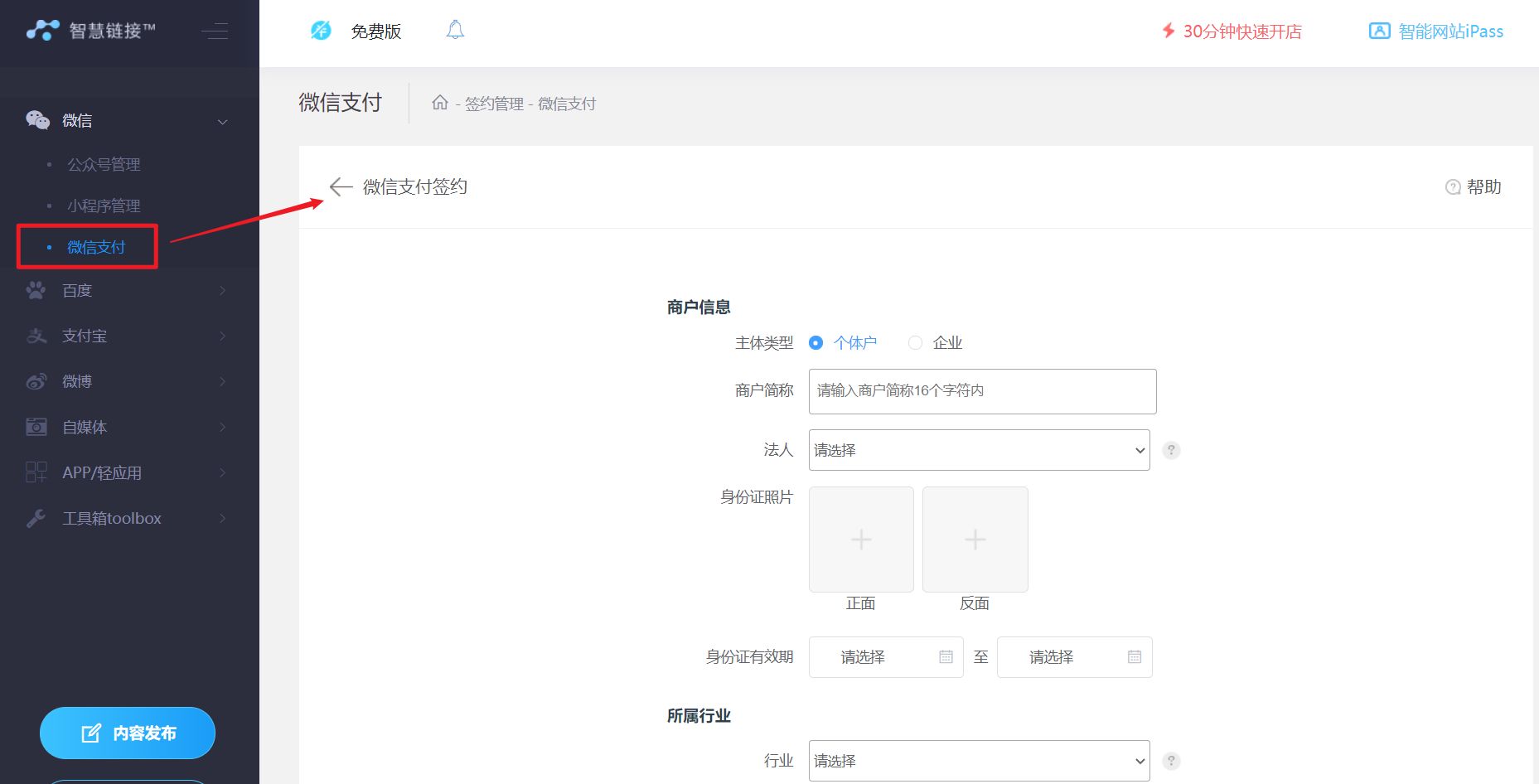Viewport: 1539px width, 784px height.
Task: Click the lightning icon beside 30分钟快速开店
Action: 1169,31
